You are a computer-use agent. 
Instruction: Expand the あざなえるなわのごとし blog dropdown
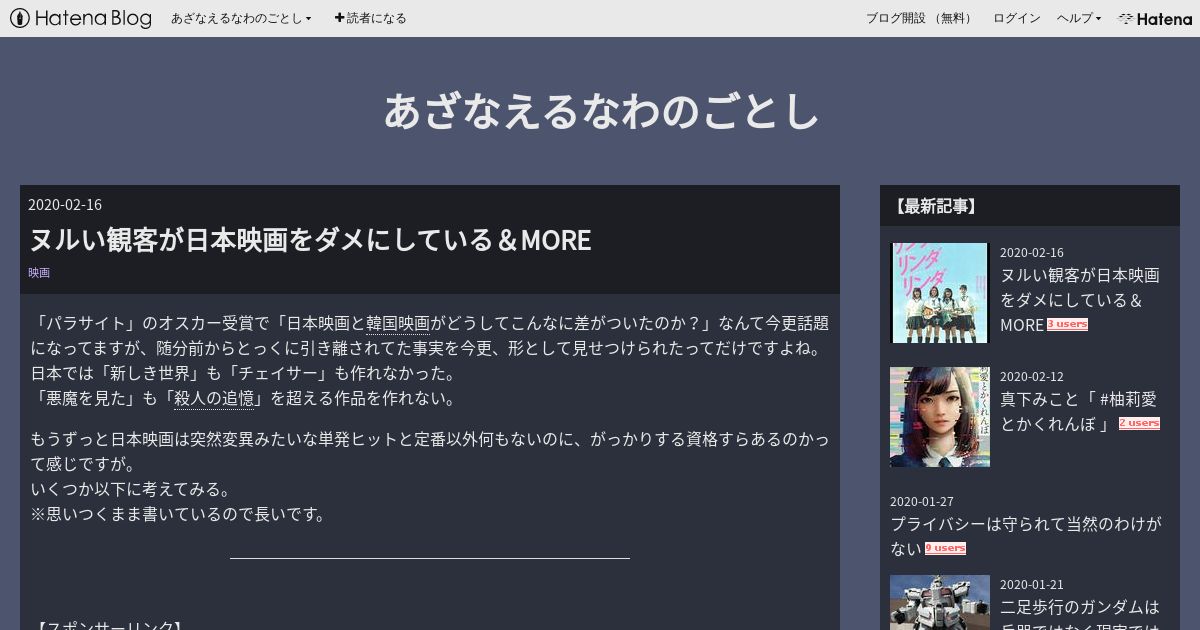pos(241,18)
